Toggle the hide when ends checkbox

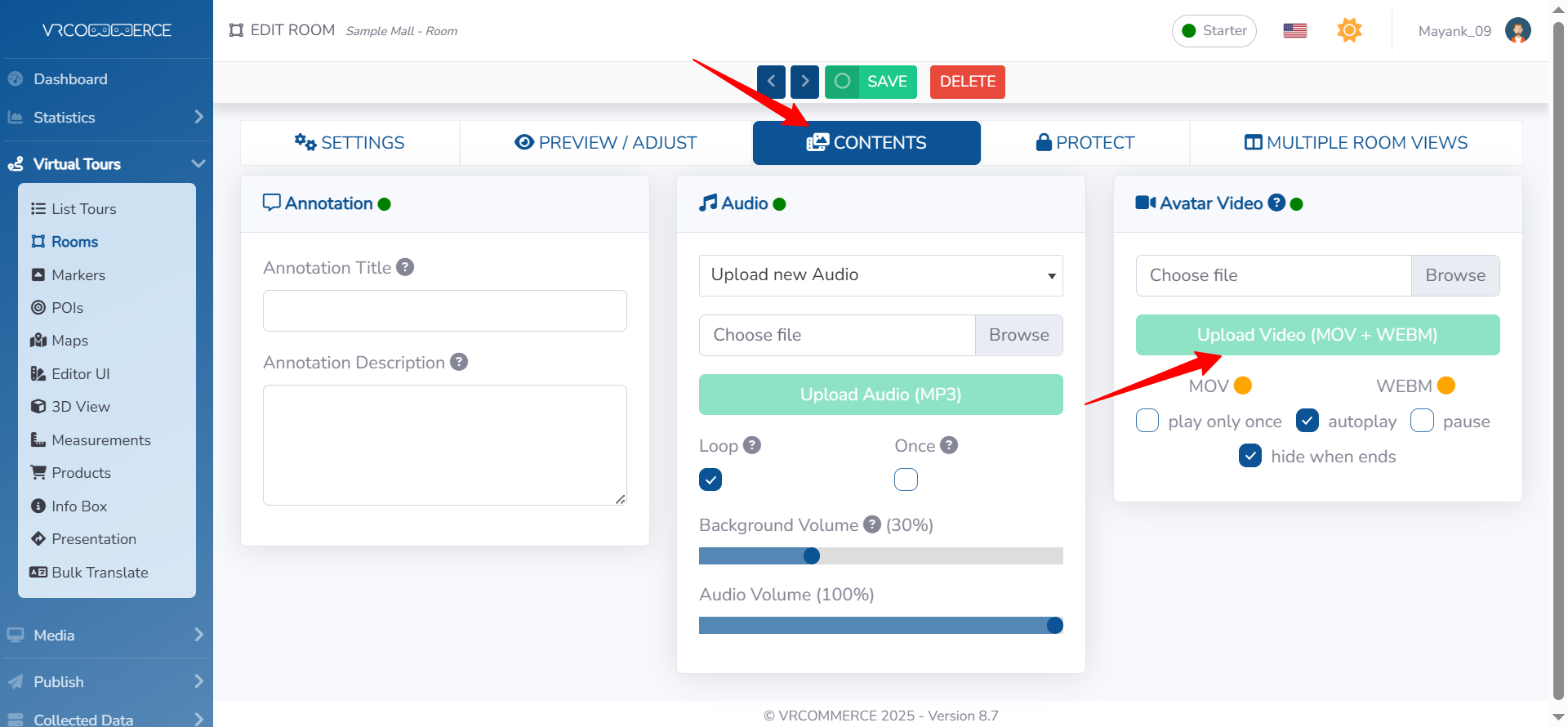[1249, 456]
